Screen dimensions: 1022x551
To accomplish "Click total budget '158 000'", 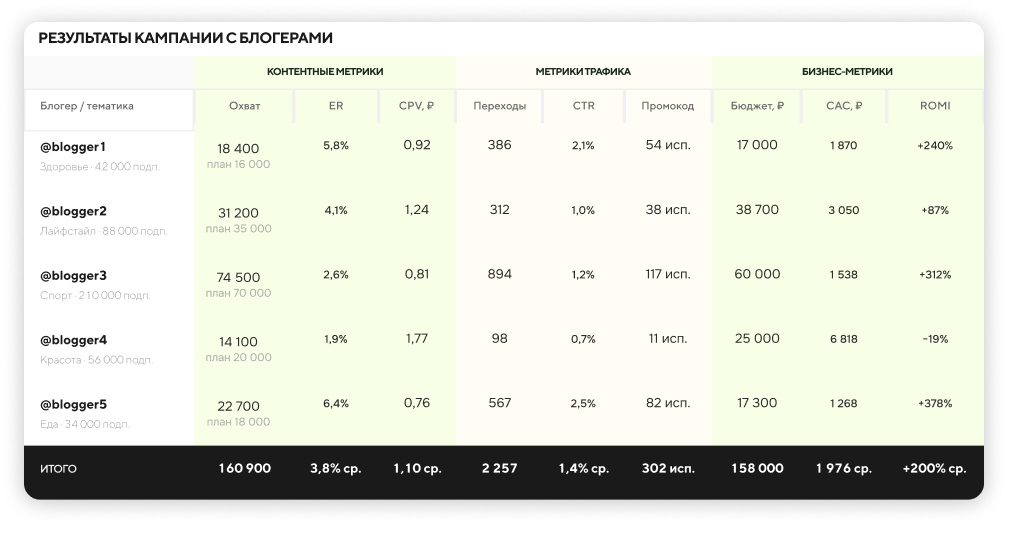I will [x=757, y=469].
